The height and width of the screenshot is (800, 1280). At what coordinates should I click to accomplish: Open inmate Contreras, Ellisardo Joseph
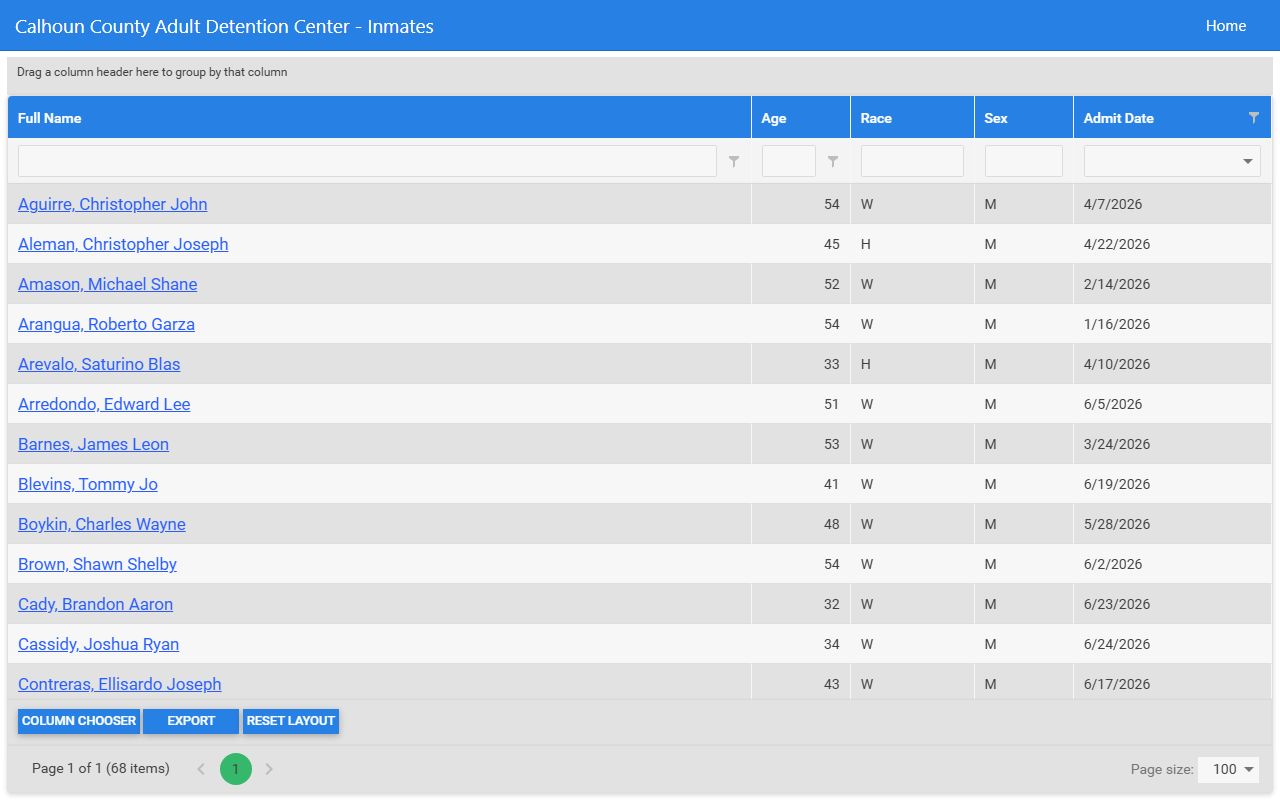click(x=120, y=684)
